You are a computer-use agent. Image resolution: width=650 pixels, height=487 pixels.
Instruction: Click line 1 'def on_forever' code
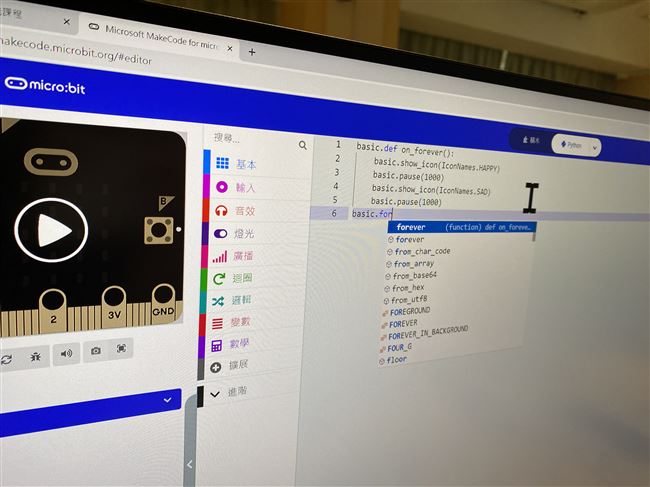[x=405, y=150]
